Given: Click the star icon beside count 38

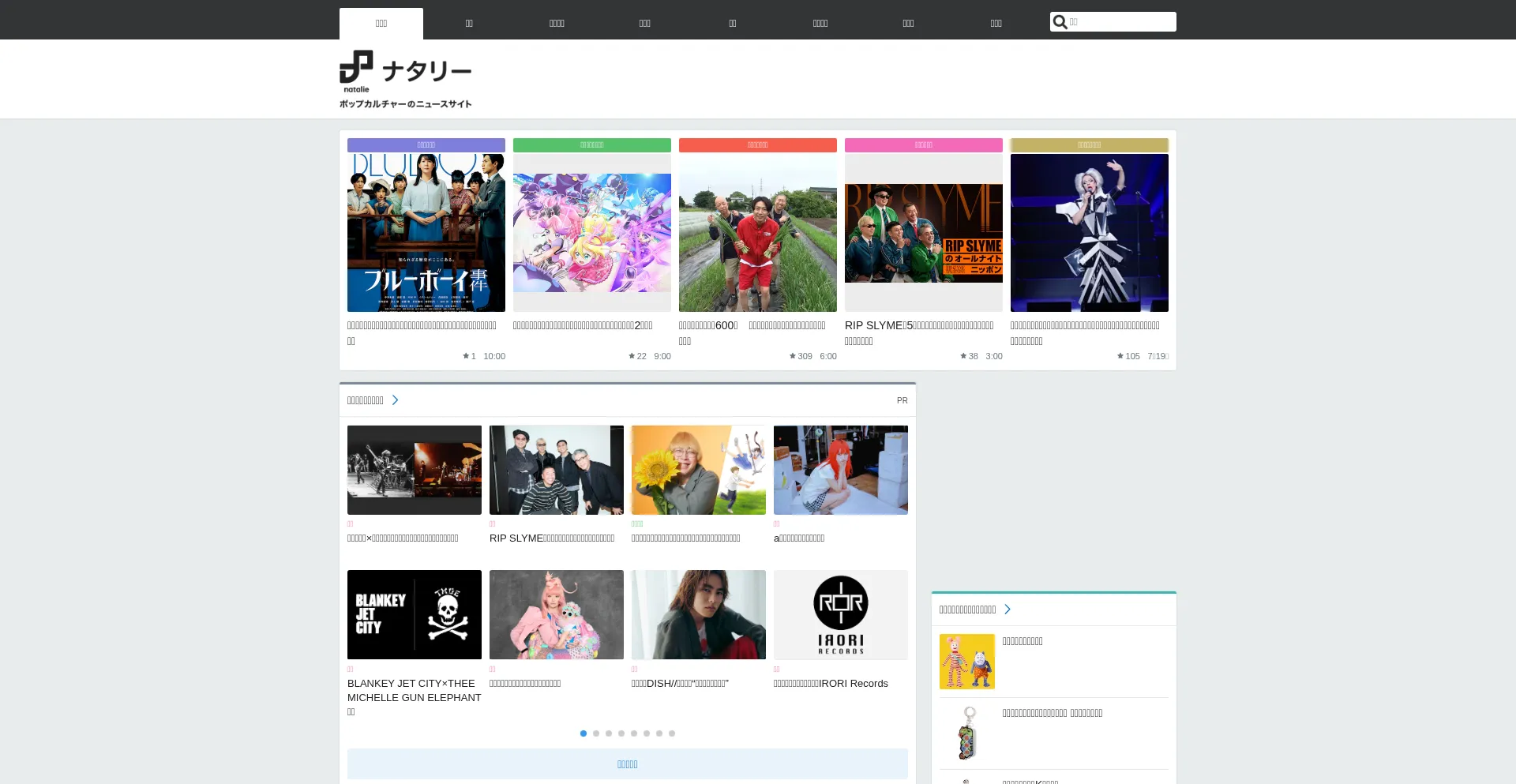Looking at the screenshot, I should tap(963, 356).
